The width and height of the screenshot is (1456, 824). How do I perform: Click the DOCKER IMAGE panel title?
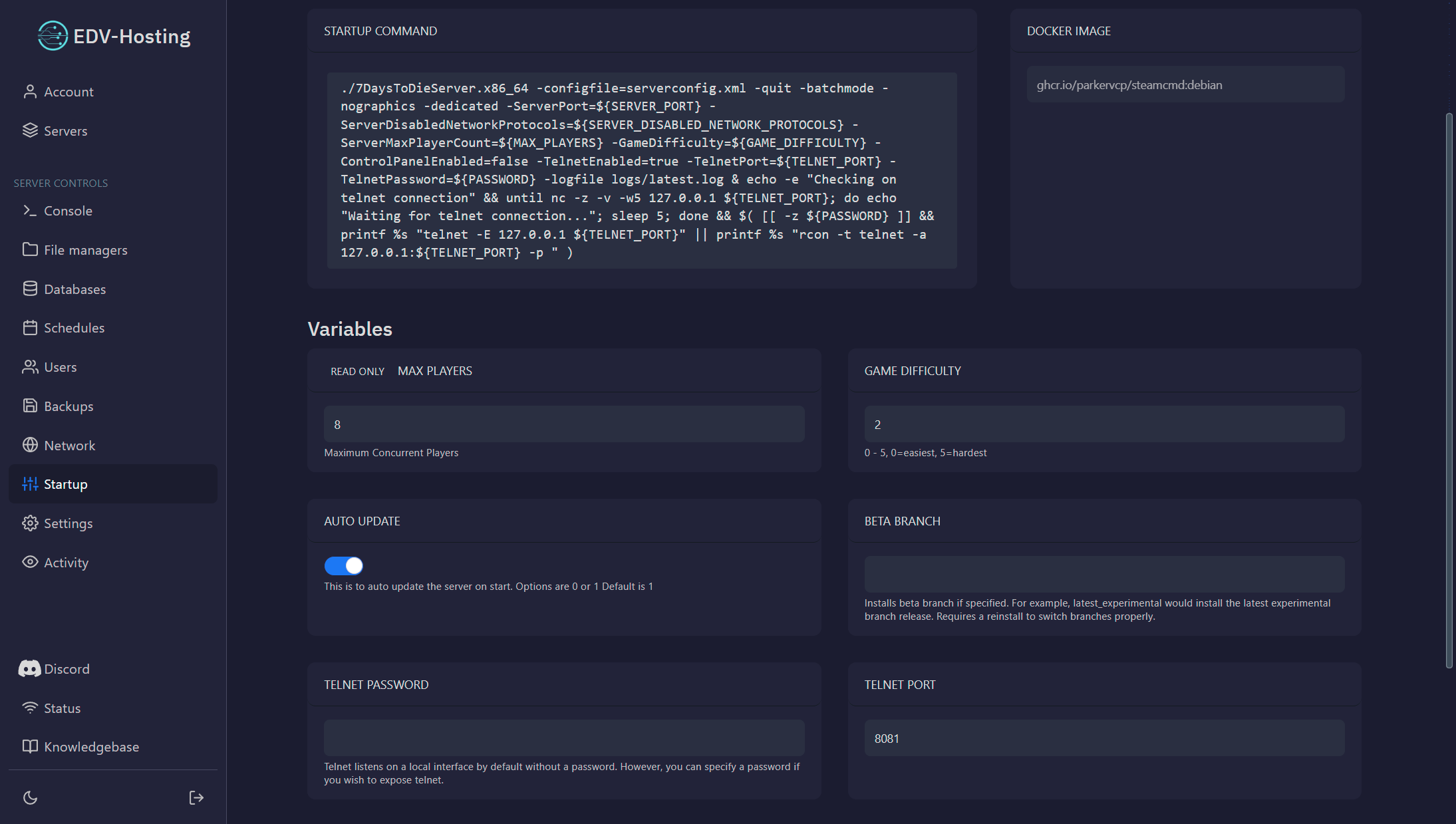(x=1069, y=31)
